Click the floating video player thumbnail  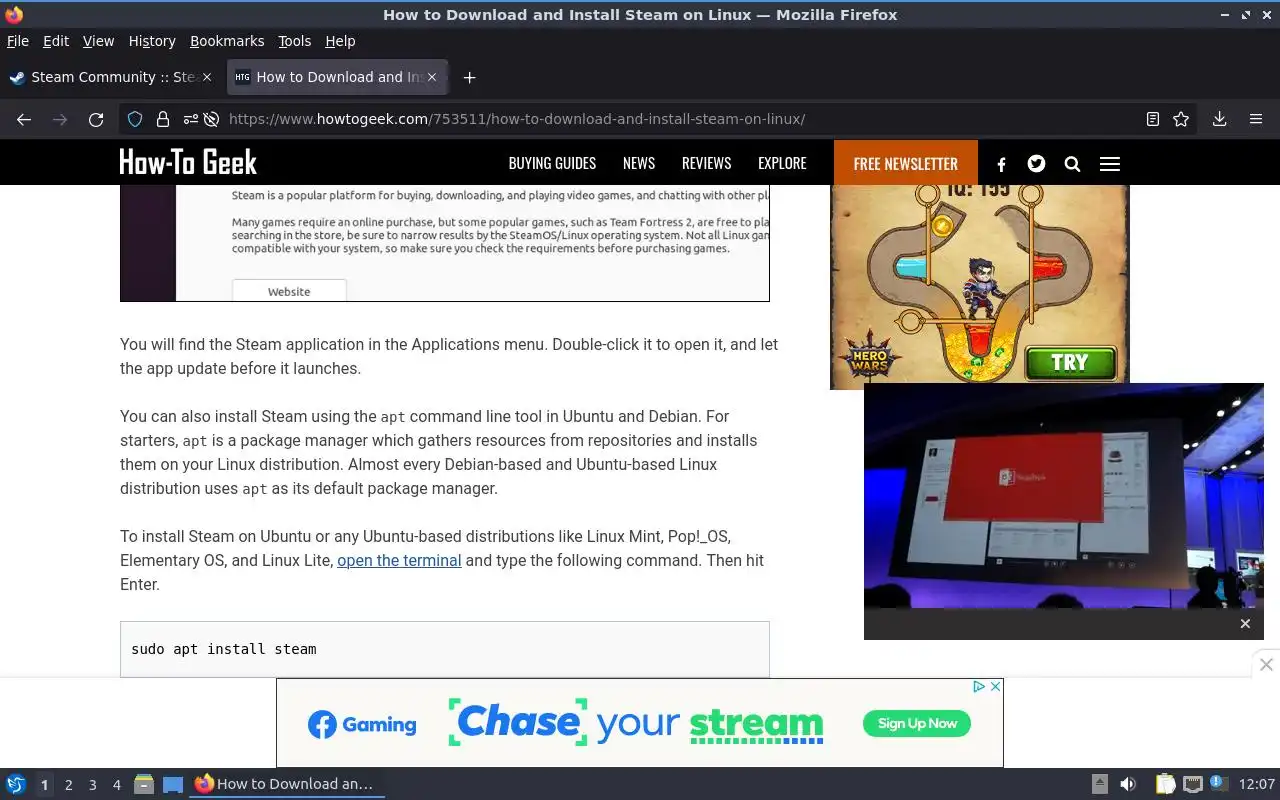pyautogui.click(x=1064, y=496)
